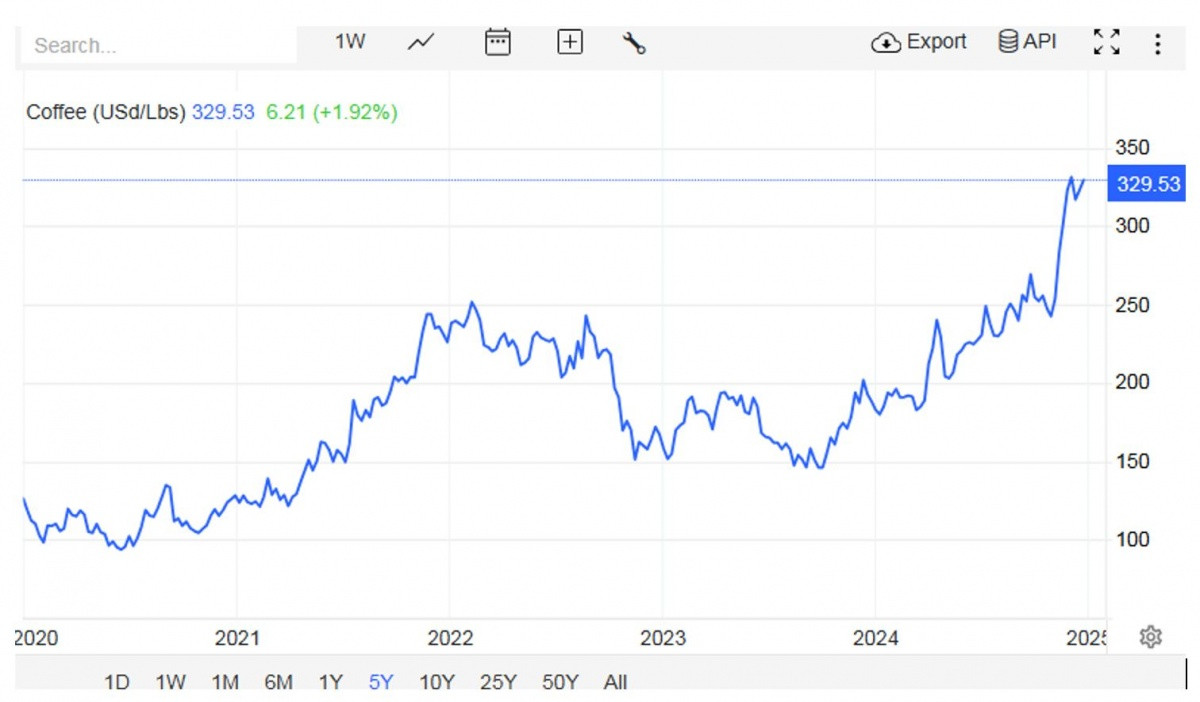The image size is (1200, 702).
Task: Switch to the 6M view tab
Action: point(280,682)
